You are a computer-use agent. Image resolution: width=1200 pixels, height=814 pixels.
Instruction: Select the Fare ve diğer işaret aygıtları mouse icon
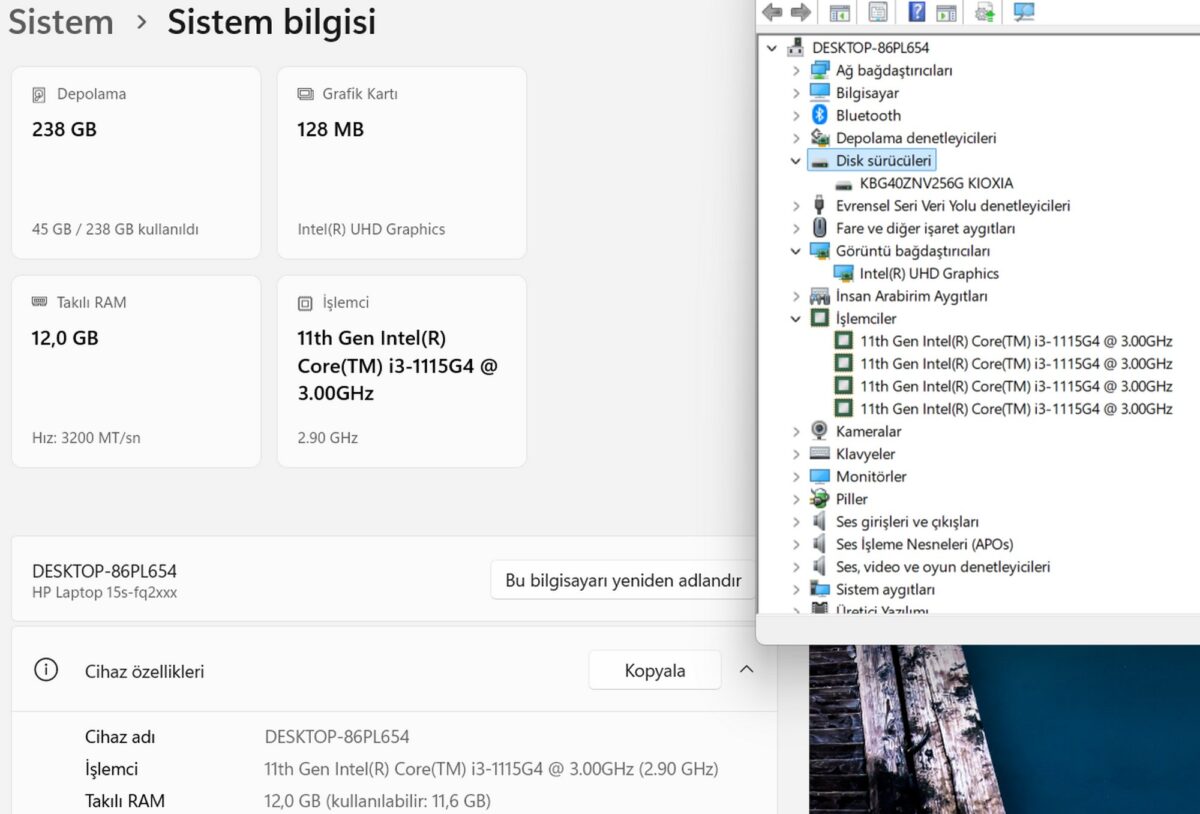(x=820, y=228)
